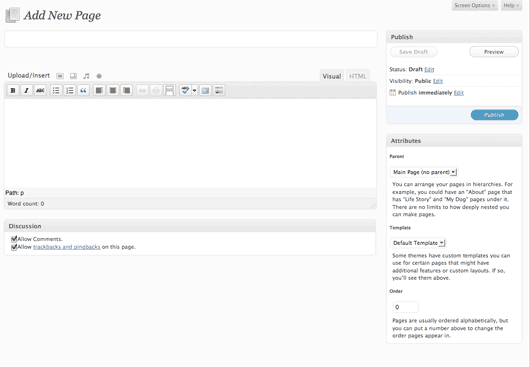The image size is (530, 367).
Task: Focus the Order number field
Action: coord(406,307)
